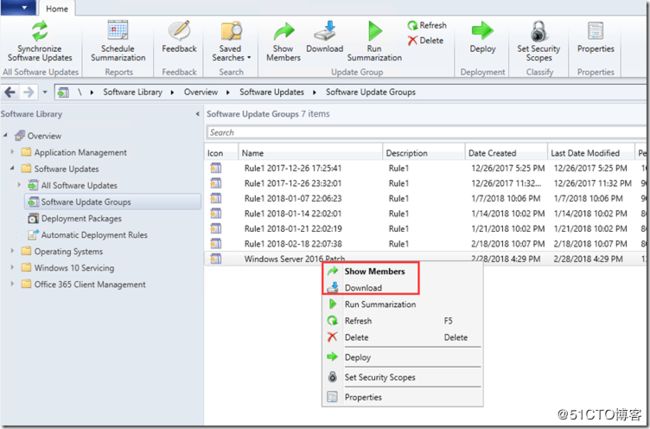650x429 pixels.
Task: Click Overview breadcrumb in address bar
Action: pos(201,92)
